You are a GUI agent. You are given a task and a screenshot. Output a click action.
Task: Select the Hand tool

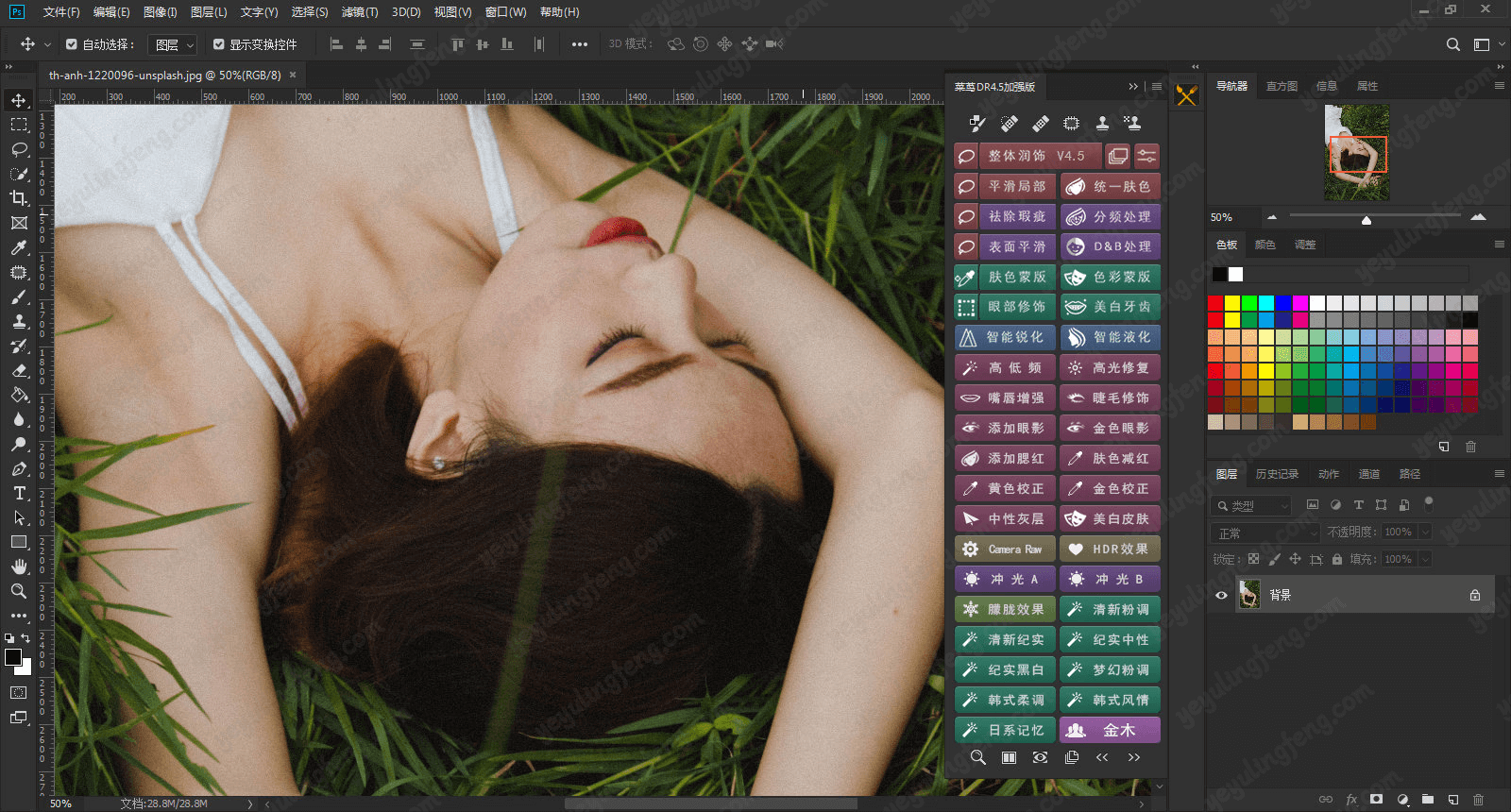pos(19,567)
